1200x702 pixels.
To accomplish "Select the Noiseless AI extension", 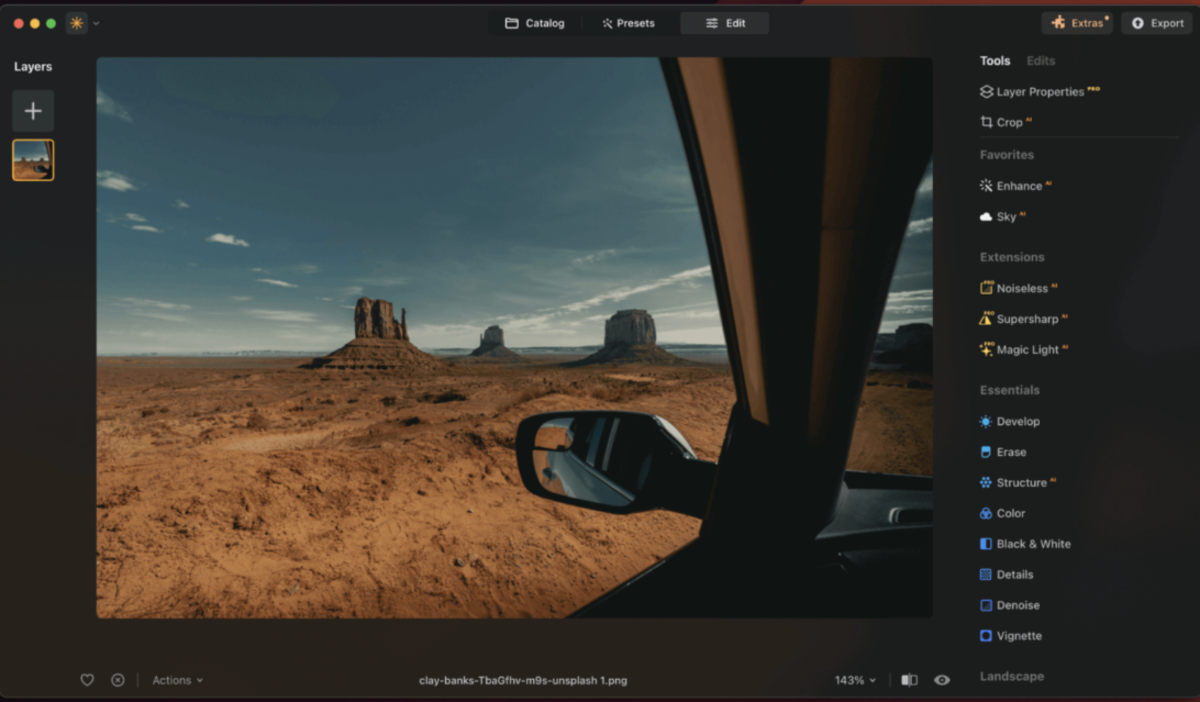I will point(1022,287).
